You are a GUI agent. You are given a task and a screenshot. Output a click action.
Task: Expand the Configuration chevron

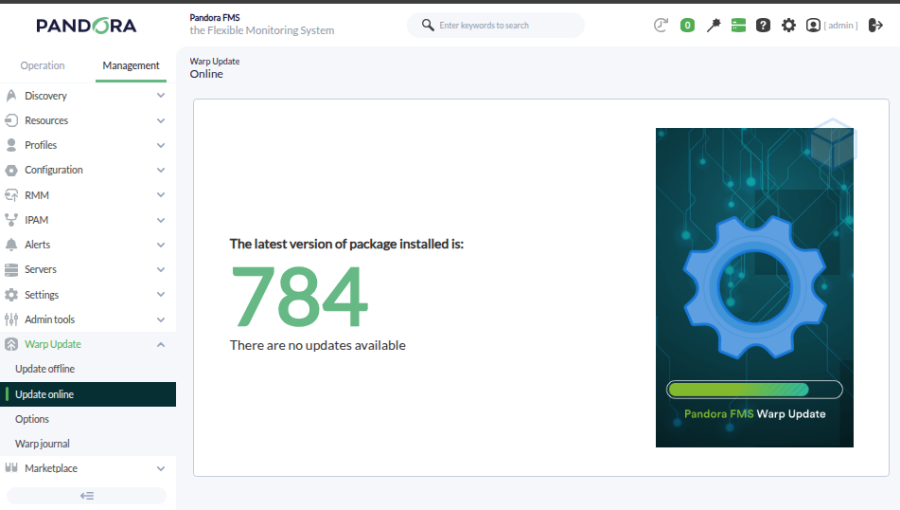point(161,170)
